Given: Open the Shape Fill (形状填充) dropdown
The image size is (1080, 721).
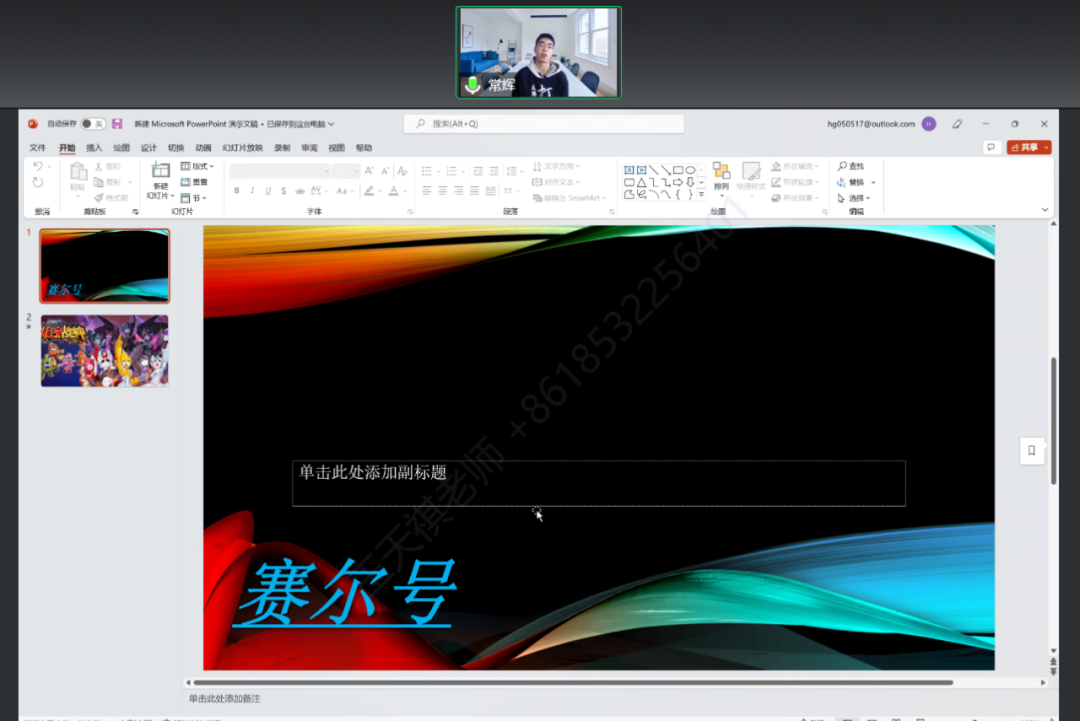Looking at the screenshot, I should 796,166.
